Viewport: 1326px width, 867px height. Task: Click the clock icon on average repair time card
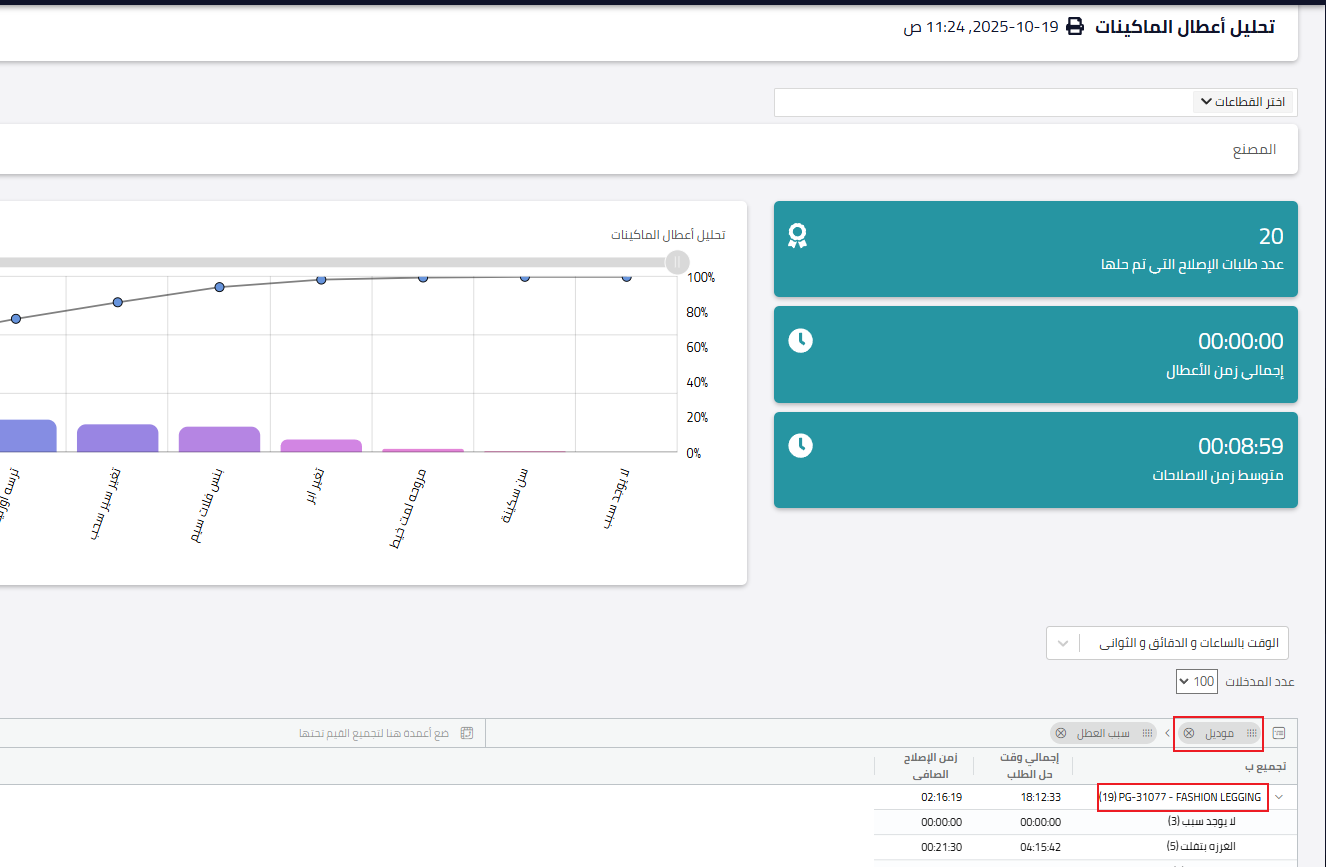800,445
